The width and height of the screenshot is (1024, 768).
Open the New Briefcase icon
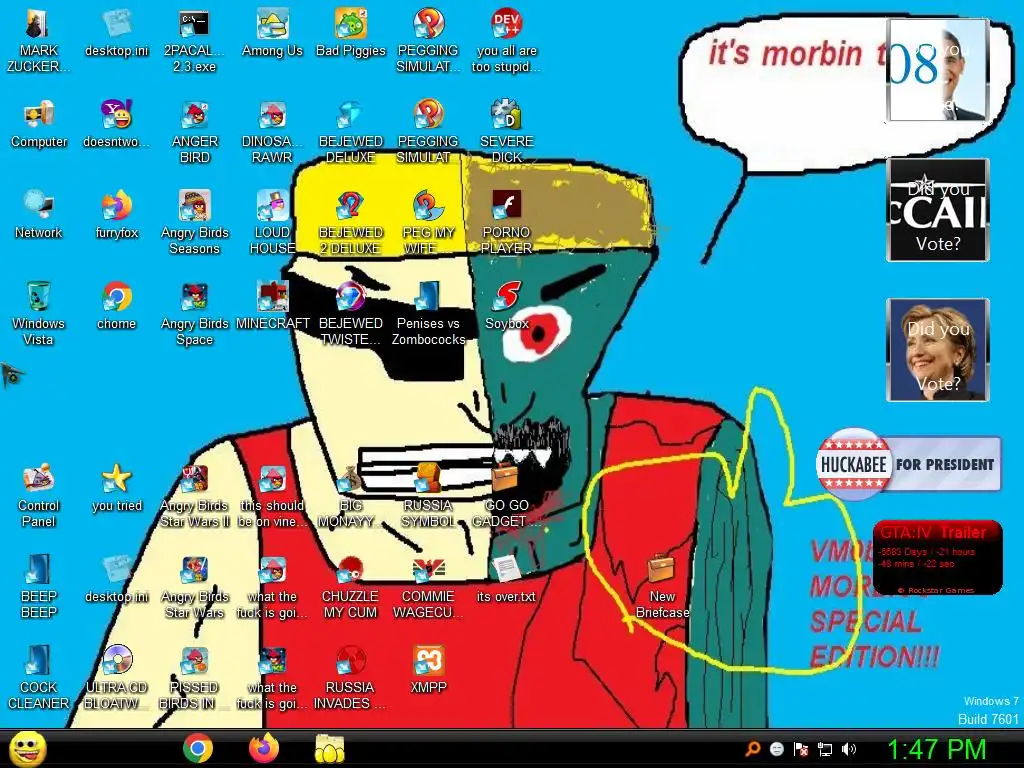point(662,586)
